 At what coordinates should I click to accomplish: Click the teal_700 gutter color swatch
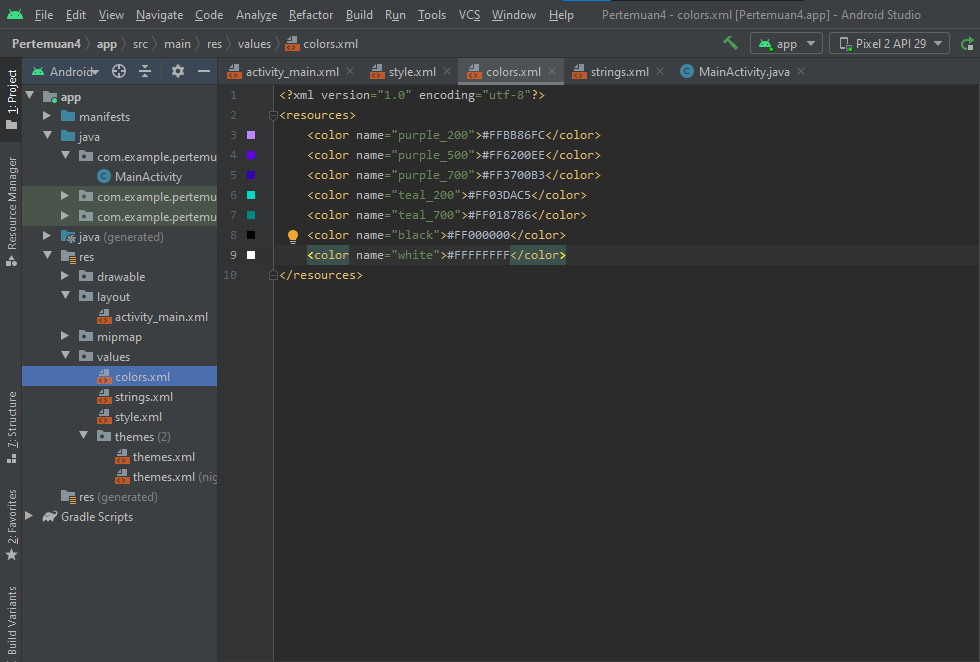251,215
